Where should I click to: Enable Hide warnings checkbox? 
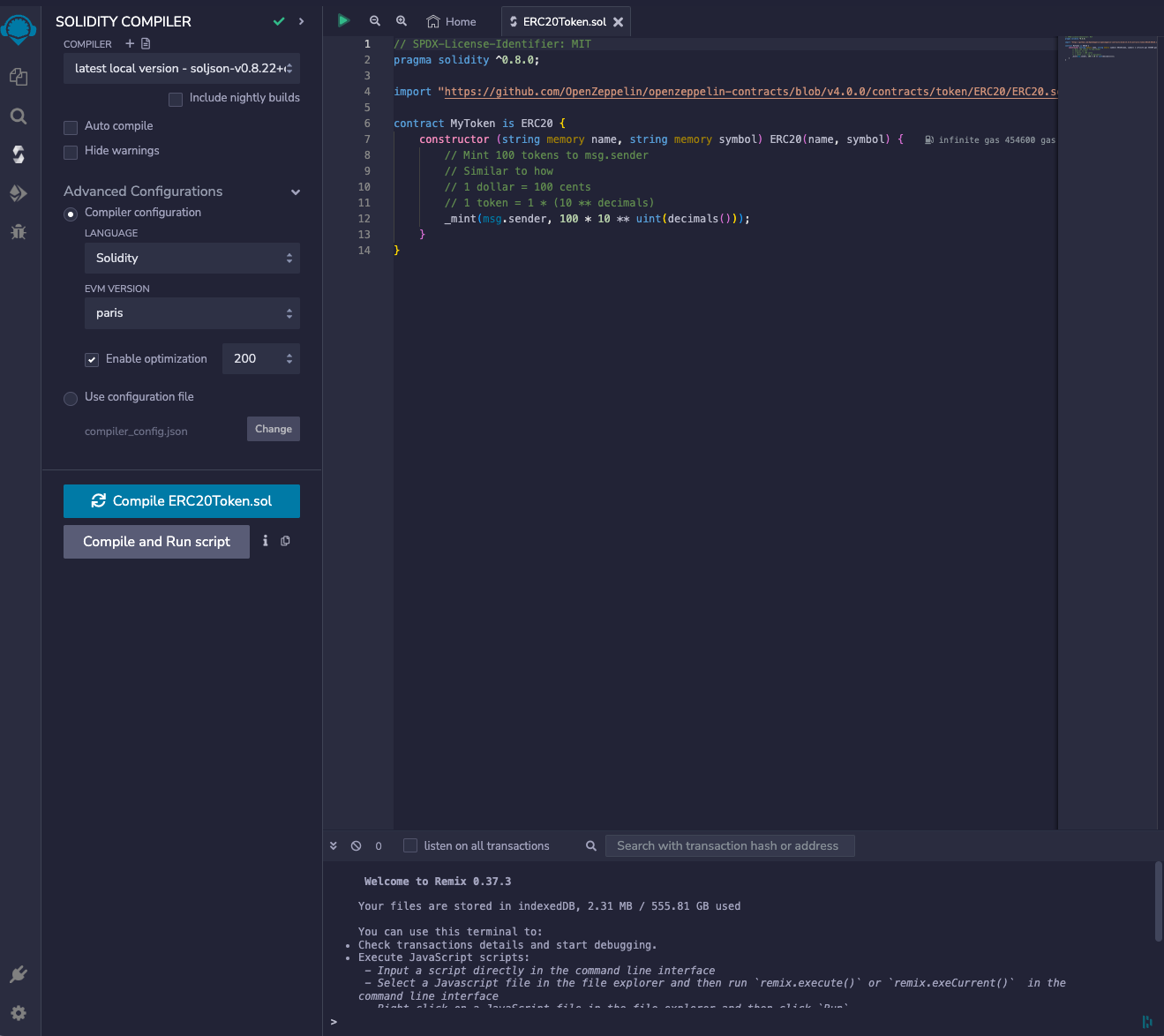[71, 152]
